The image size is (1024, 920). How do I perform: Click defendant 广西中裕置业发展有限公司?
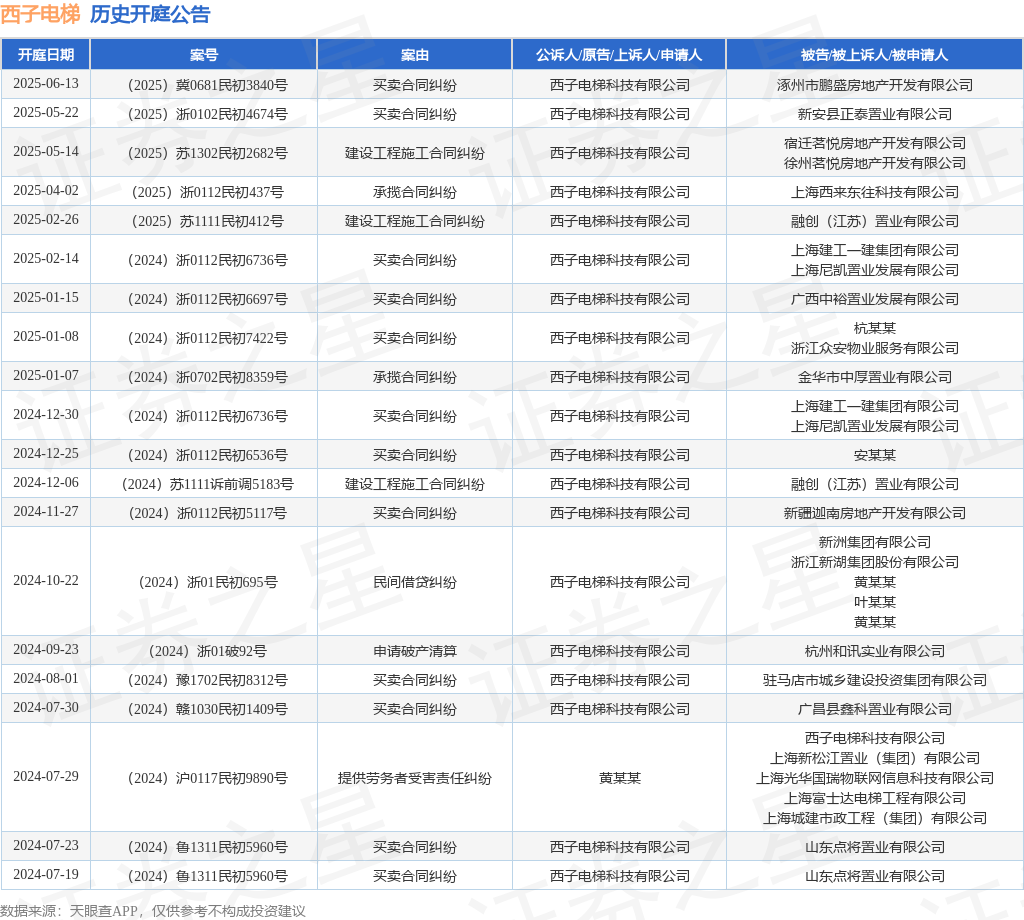874,299
